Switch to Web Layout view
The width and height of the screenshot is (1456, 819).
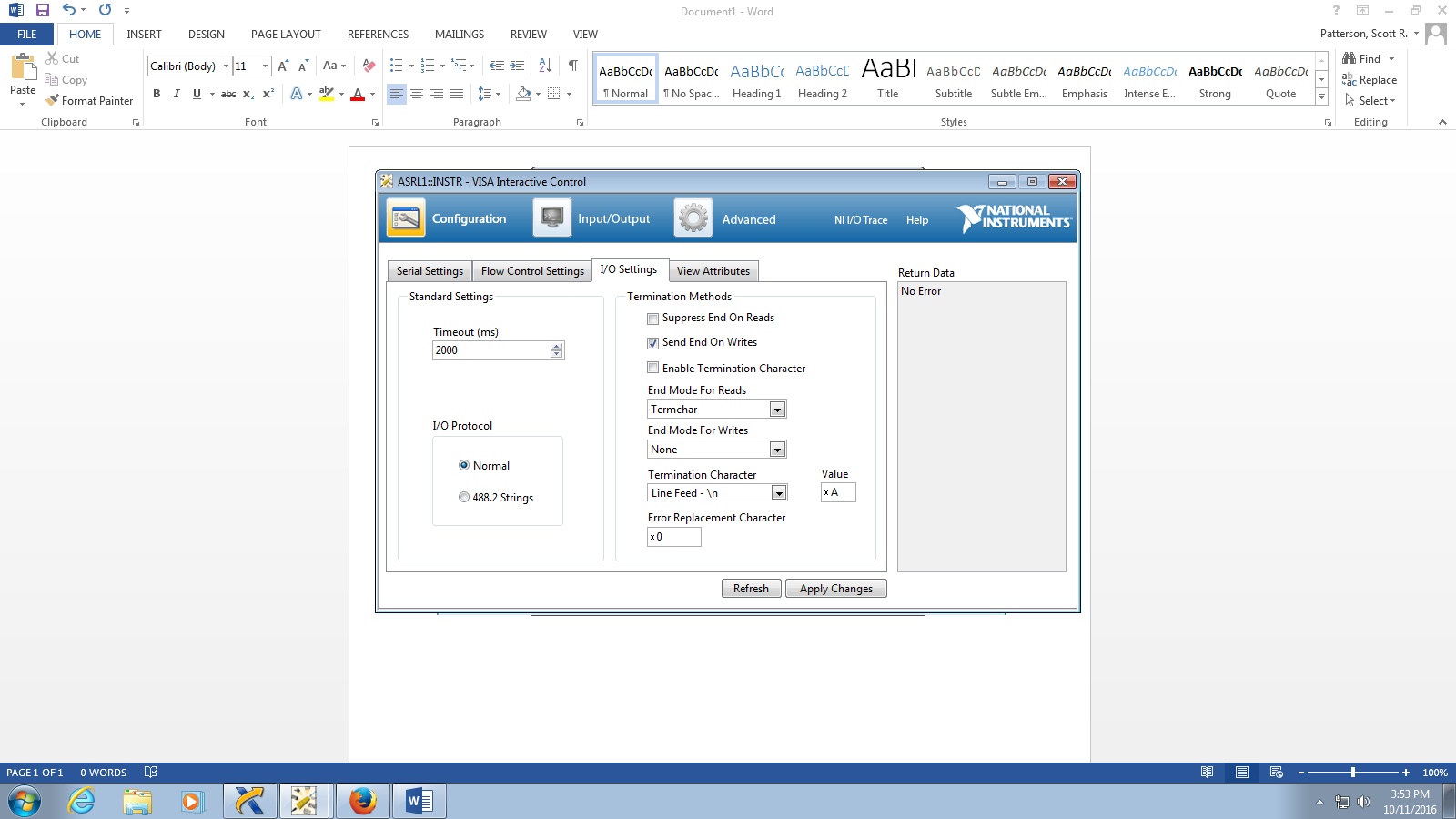pos(1276,773)
